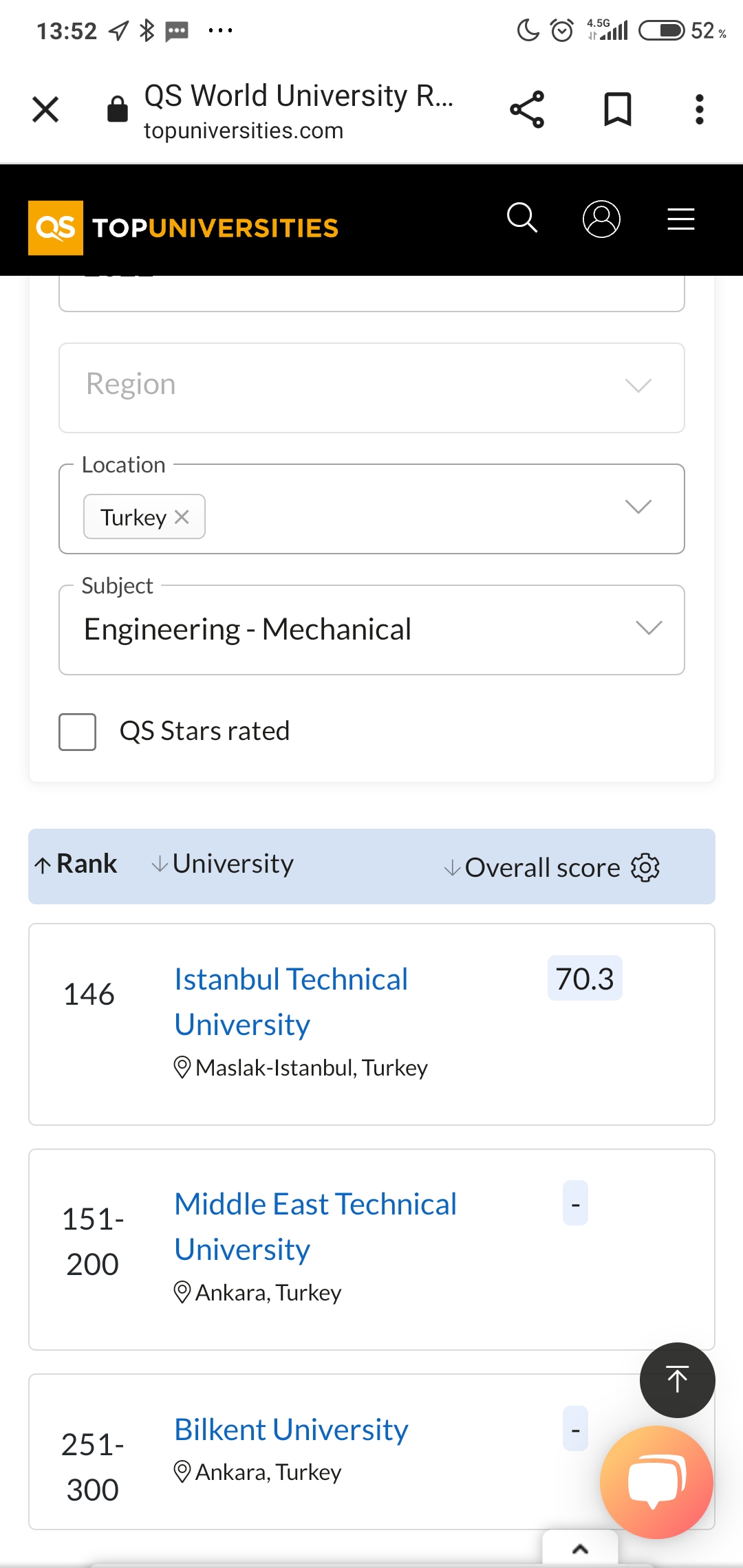The width and height of the screenshot is (743, 1568).
Task: Enable the QS Stars rated checkbox
Action: tap(77, 732)
